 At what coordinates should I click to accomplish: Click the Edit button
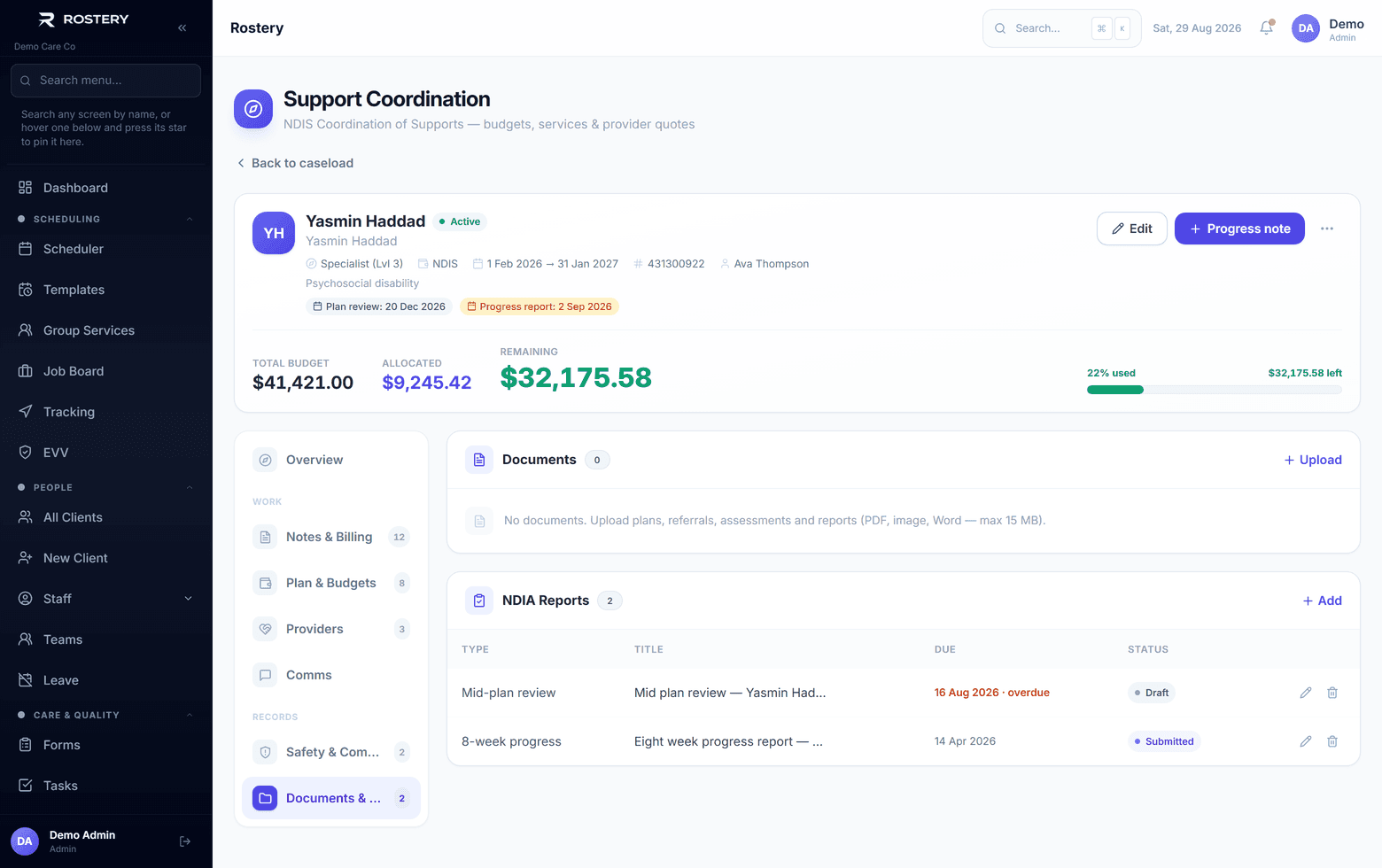pyautogui.click(x=1132, y=229)
